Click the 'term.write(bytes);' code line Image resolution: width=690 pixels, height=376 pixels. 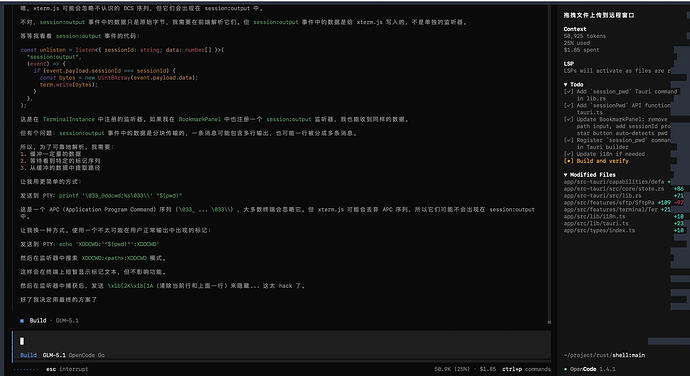(x=69, y=85)
